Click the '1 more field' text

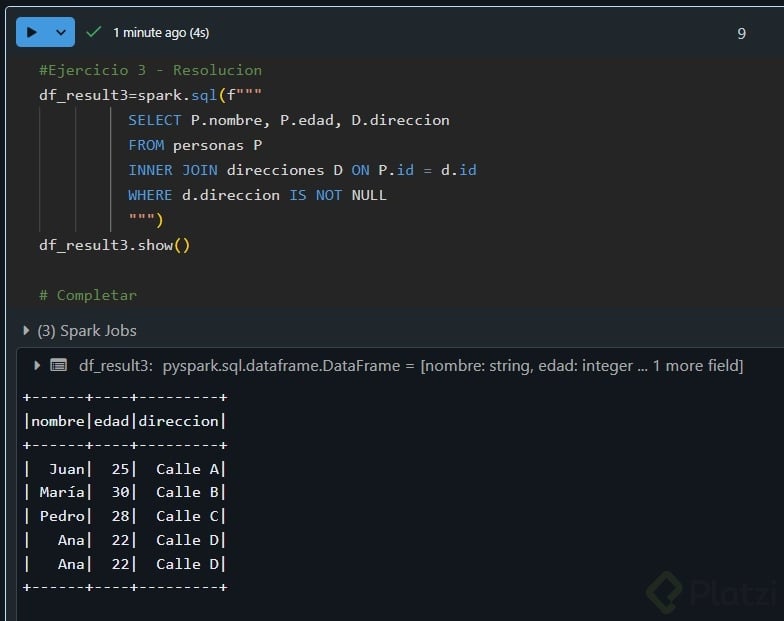[x=698, y=366]
